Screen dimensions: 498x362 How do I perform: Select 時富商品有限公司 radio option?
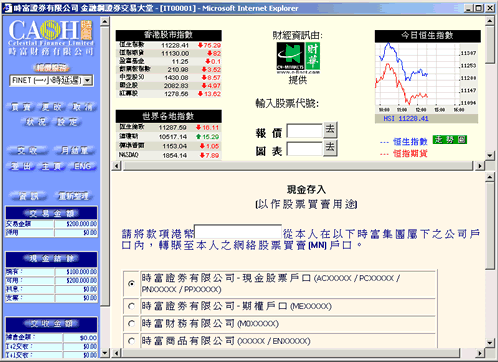pos(132,341)
